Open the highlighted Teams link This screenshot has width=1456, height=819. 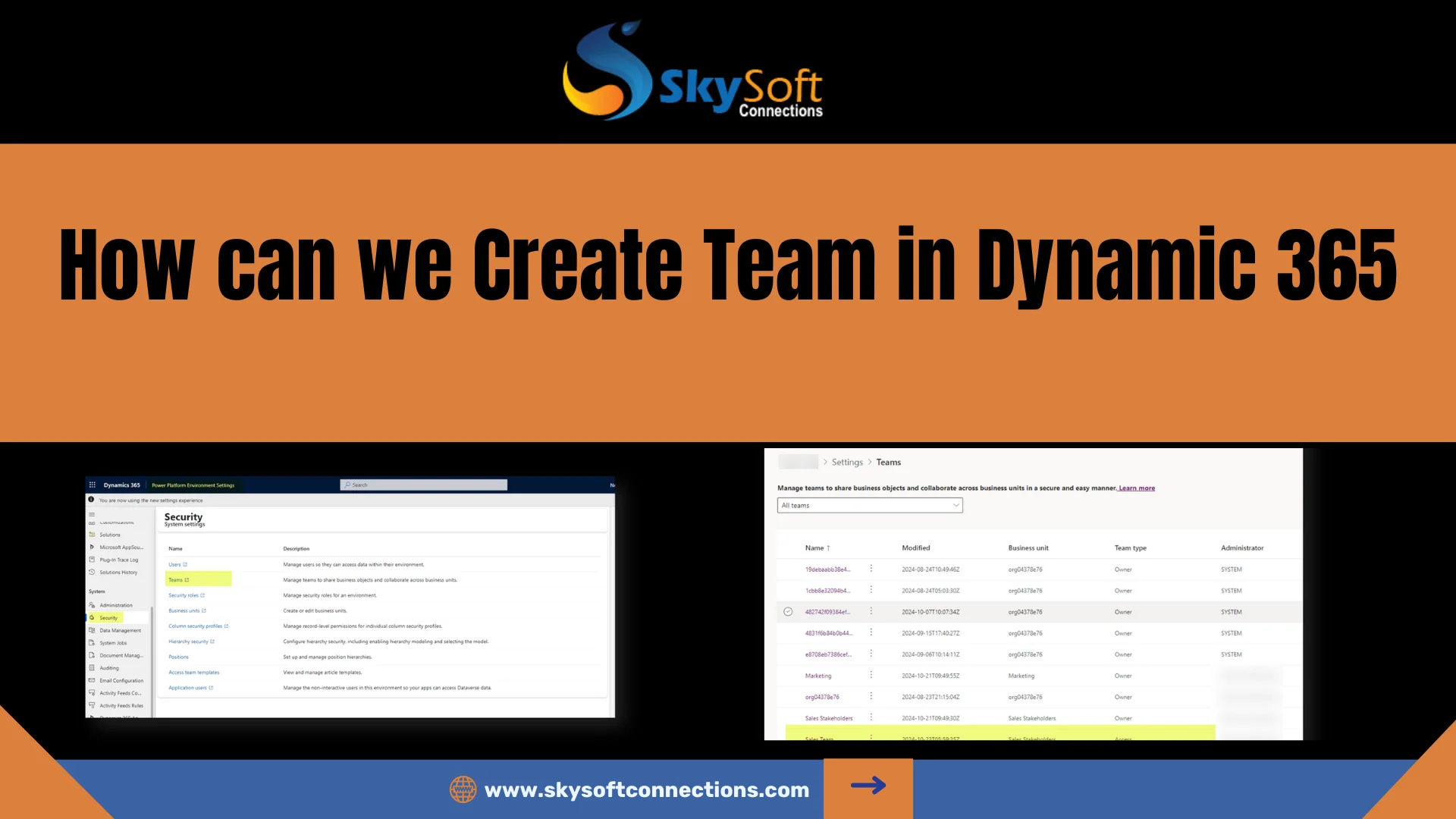(x=175, y=580)
